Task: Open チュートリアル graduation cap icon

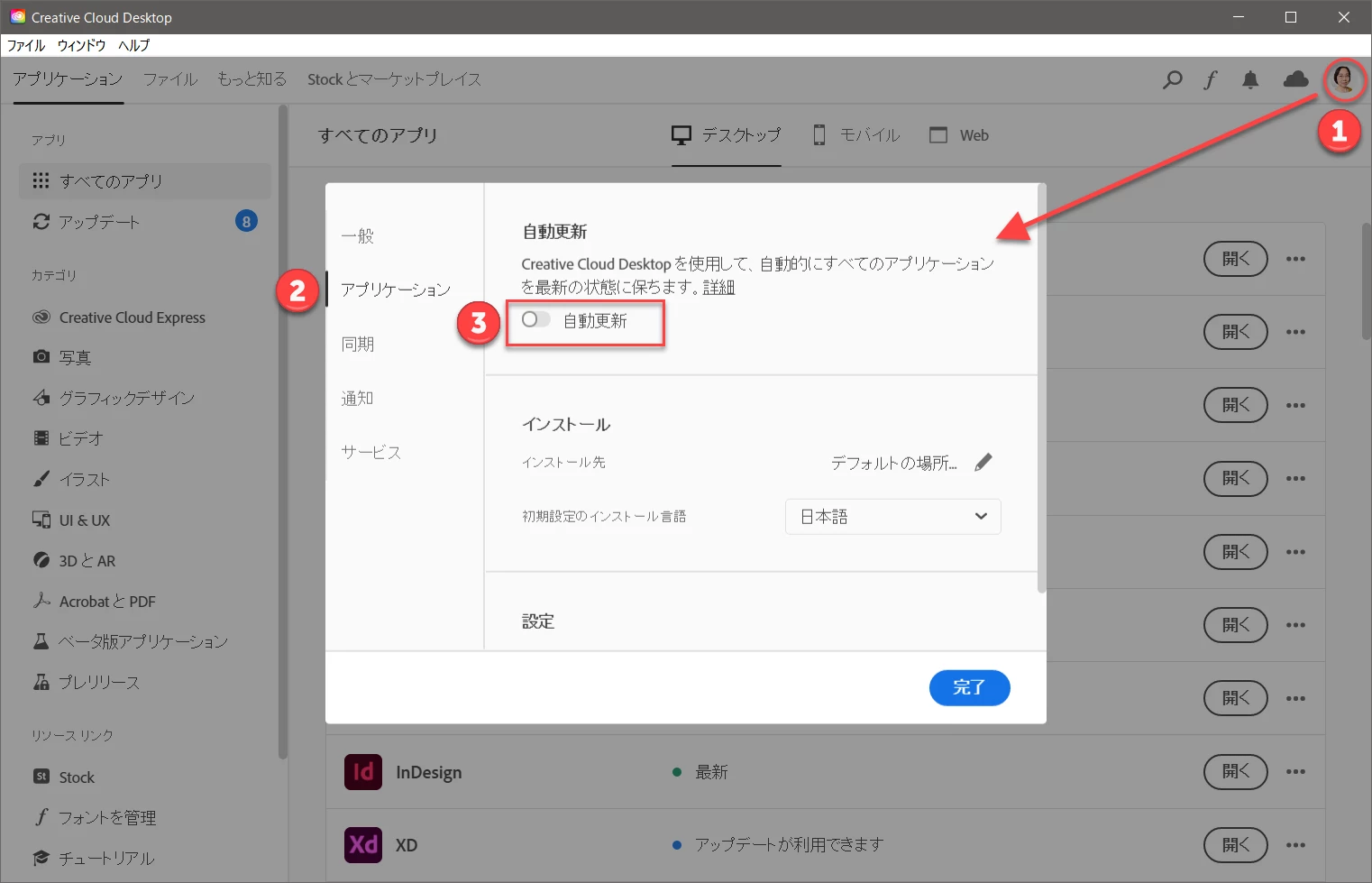Action: 41,858
